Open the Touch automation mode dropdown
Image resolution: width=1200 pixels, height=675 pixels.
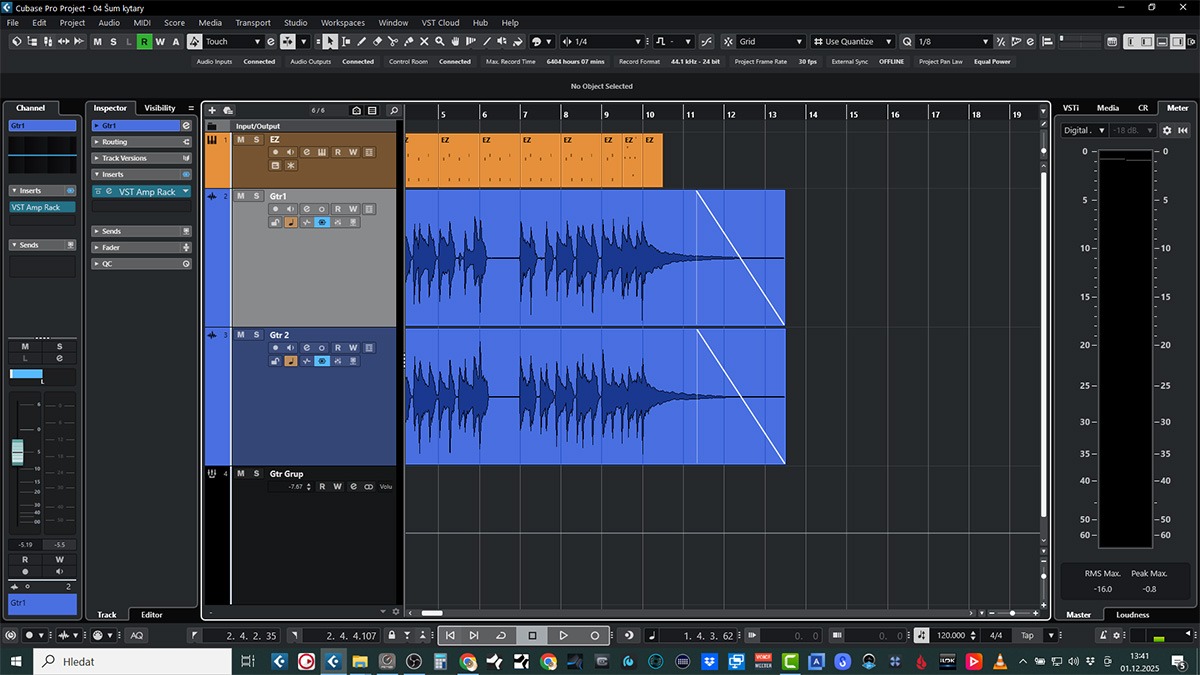pos(233,42)
